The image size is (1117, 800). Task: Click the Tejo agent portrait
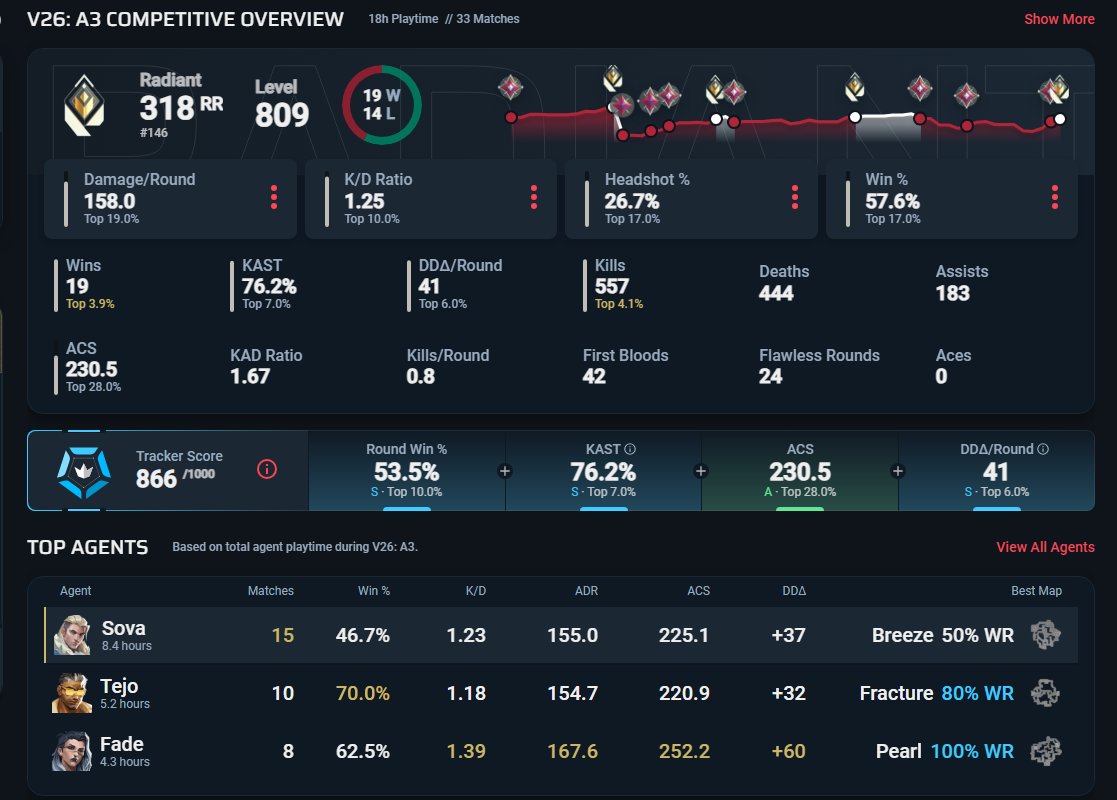pos(72,693)
